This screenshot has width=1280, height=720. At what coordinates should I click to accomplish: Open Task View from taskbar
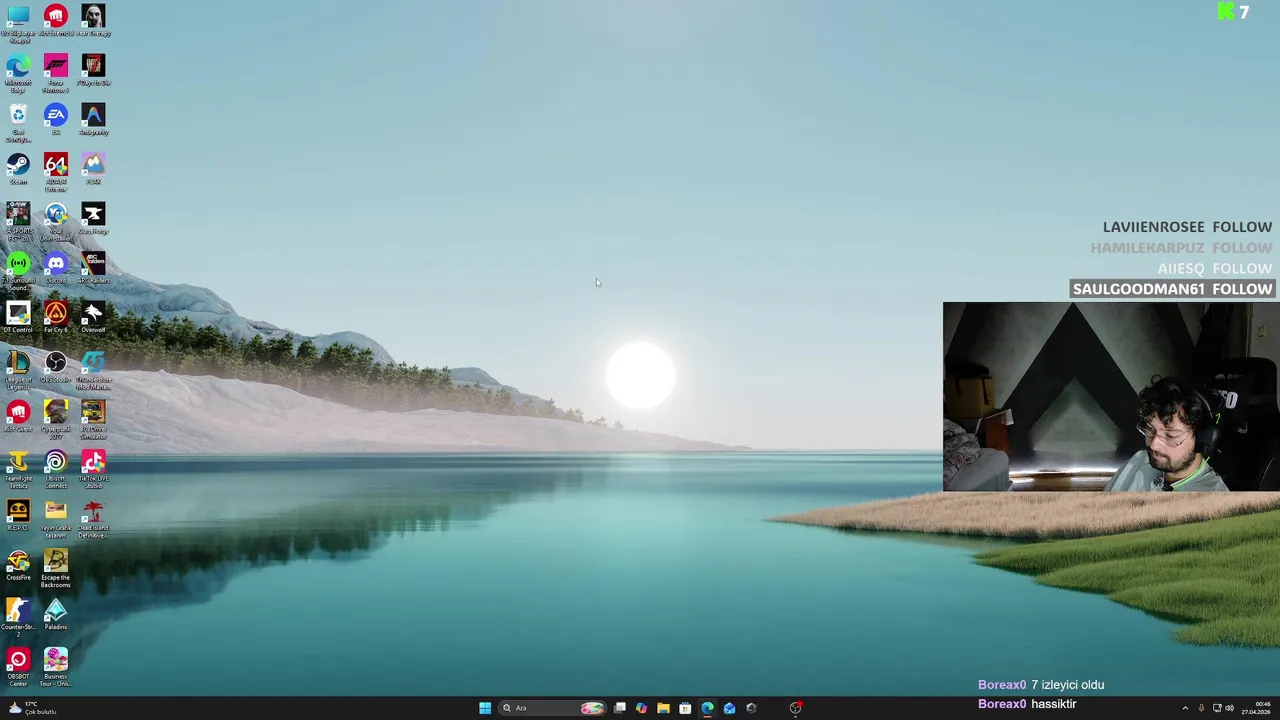(620, 708)
